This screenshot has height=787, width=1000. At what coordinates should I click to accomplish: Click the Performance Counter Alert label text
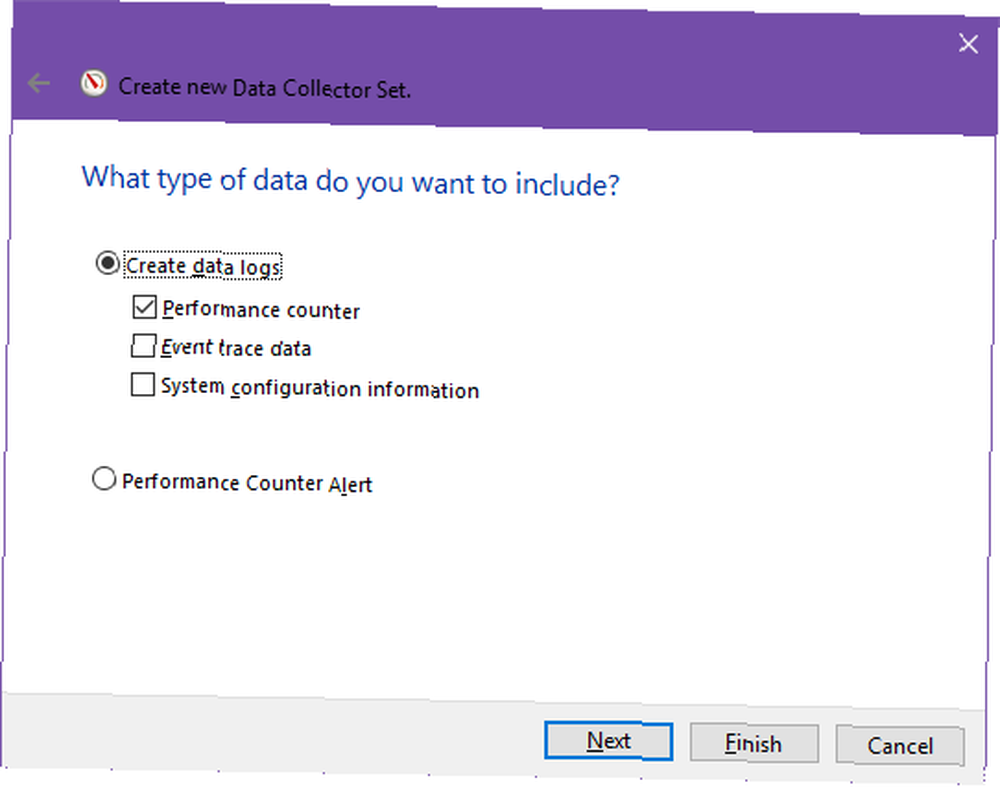247,483
